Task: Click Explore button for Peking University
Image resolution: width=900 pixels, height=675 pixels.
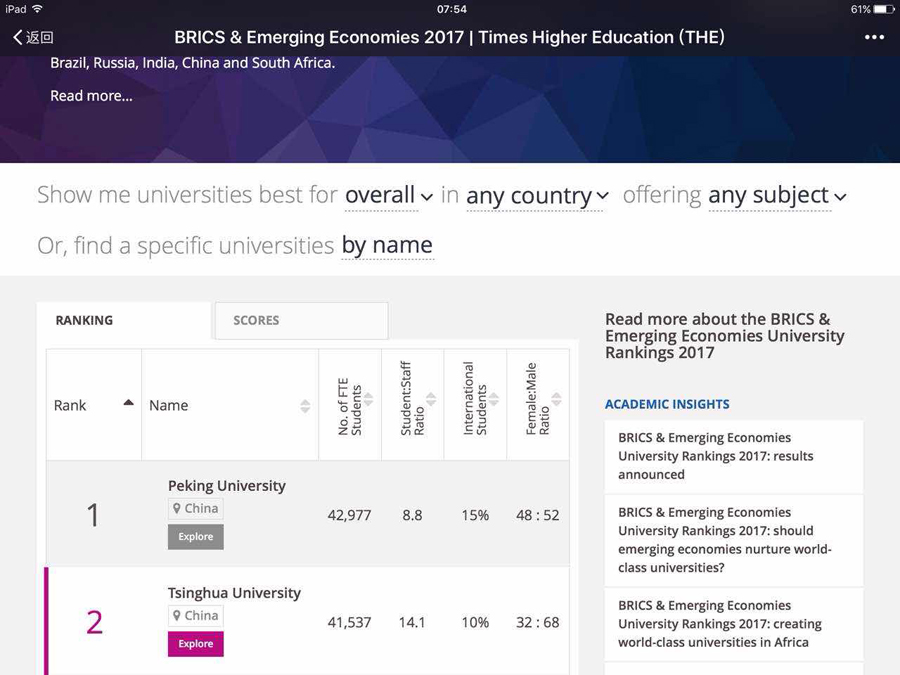Action: [x=196, y=537]
